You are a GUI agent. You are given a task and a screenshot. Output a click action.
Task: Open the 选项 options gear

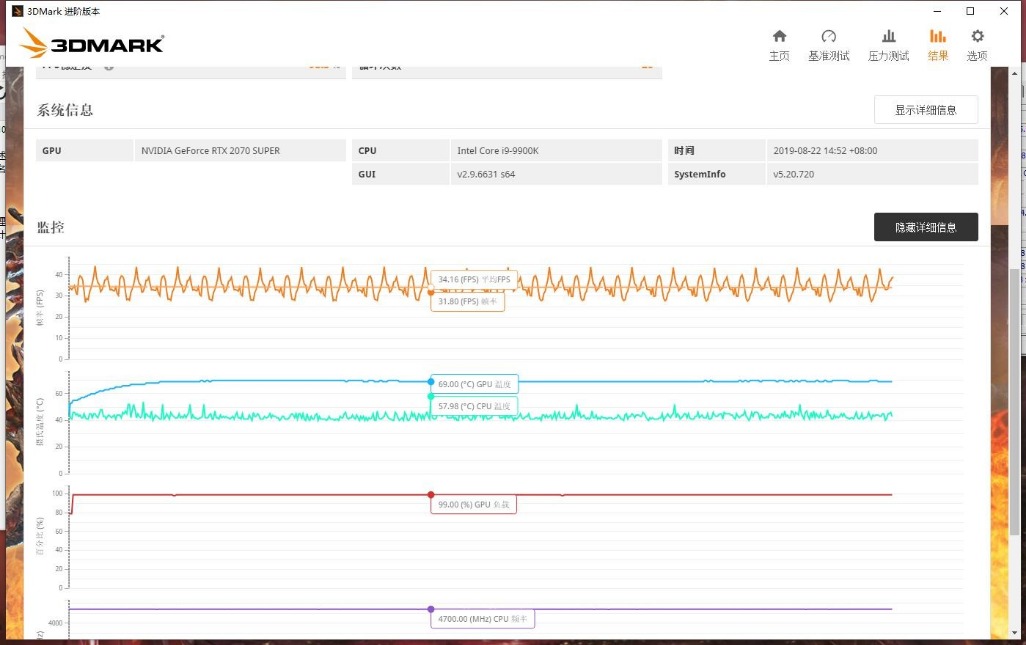(977, 45)
